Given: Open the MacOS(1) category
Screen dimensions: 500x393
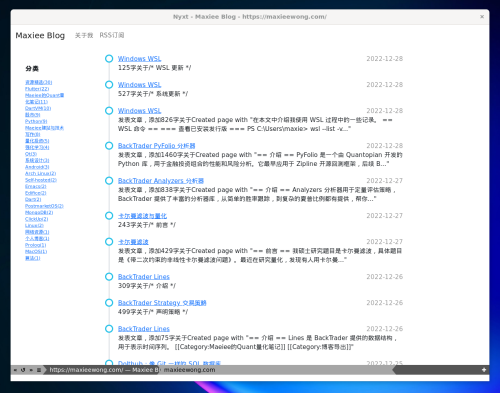Looking at the screenshot, I should pyautogui.click(x=36, y=252).
